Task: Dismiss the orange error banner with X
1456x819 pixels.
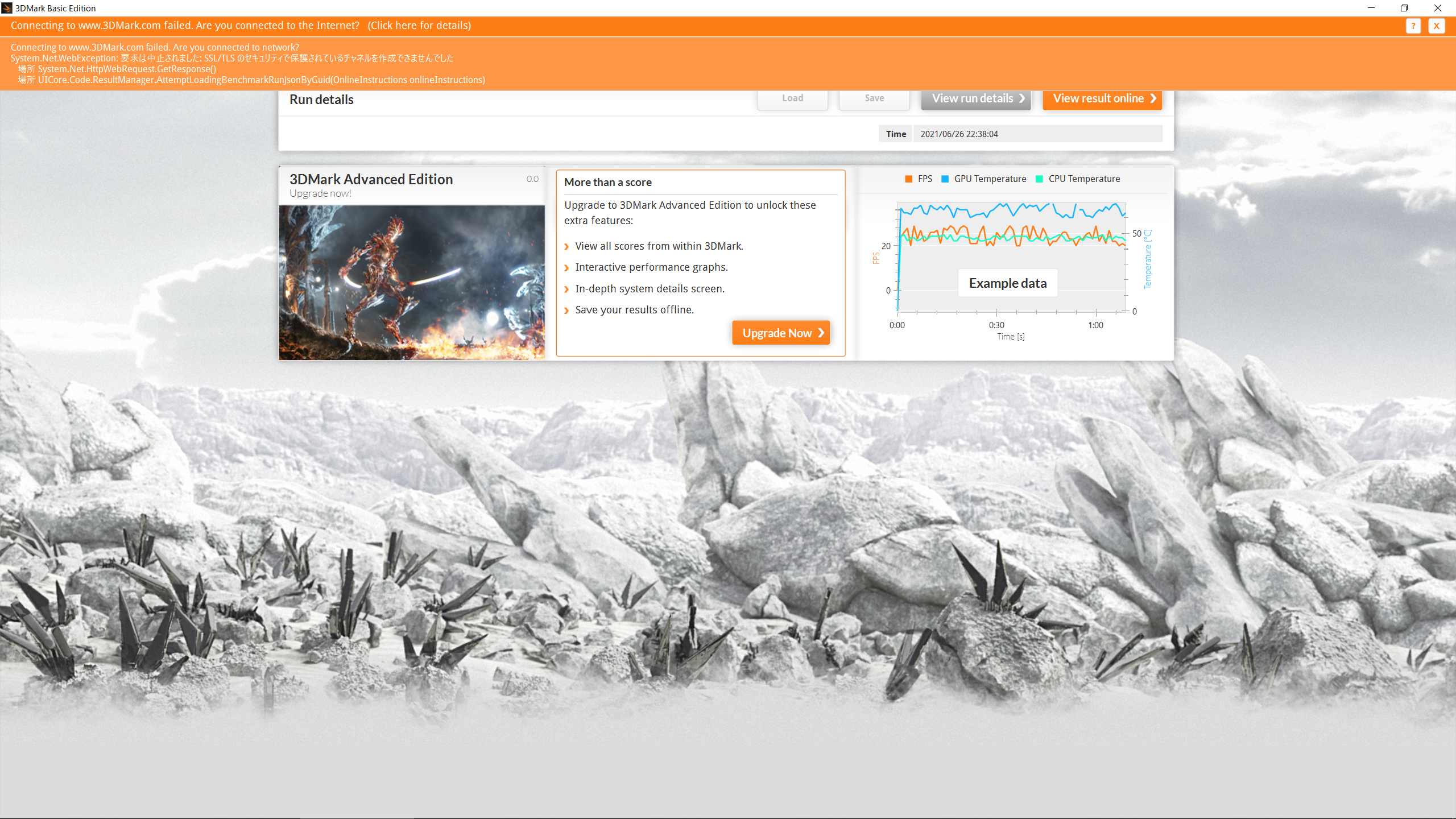Action: coord(1436,26)
